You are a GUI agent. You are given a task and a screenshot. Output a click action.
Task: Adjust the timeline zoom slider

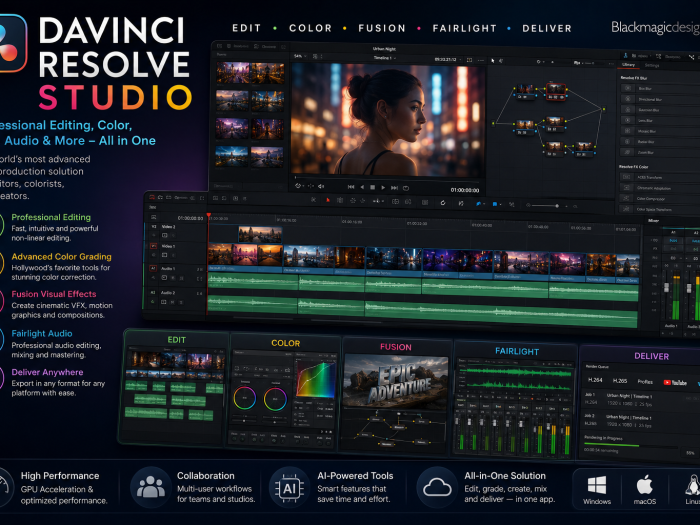[544, 205]
